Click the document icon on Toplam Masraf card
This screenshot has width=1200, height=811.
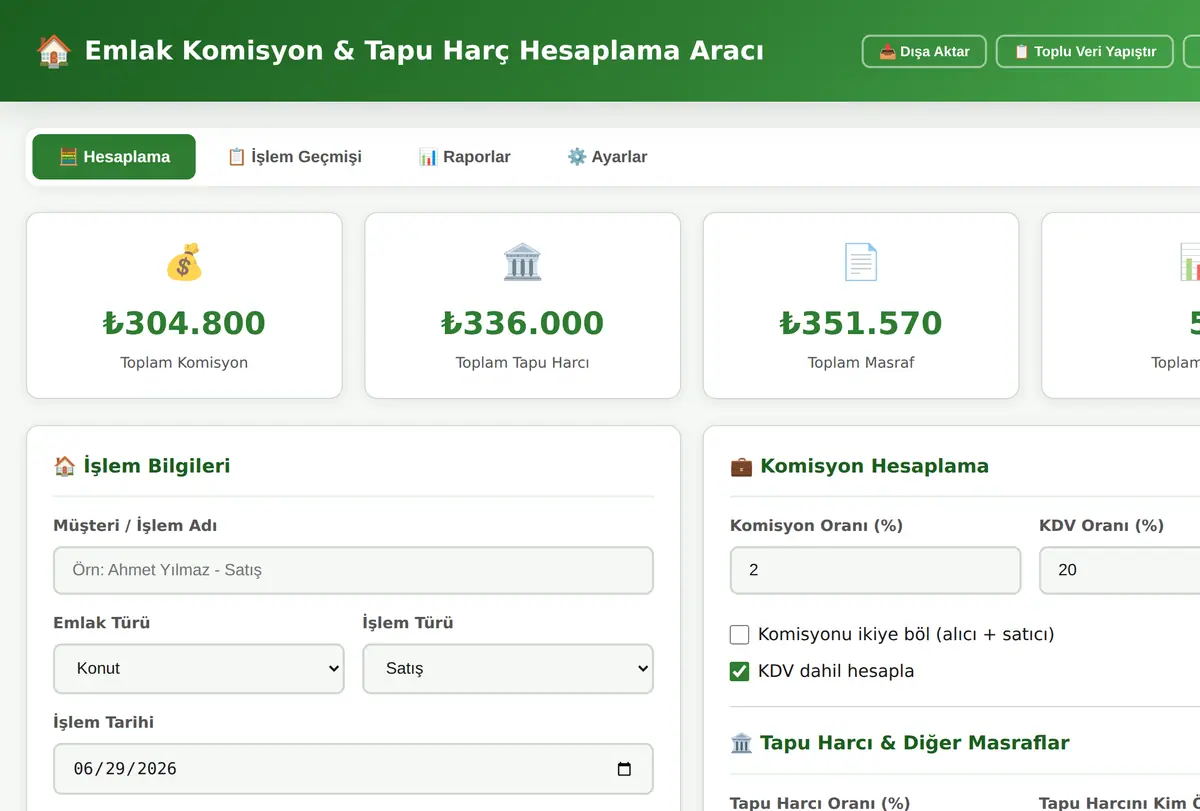point(861,262)
